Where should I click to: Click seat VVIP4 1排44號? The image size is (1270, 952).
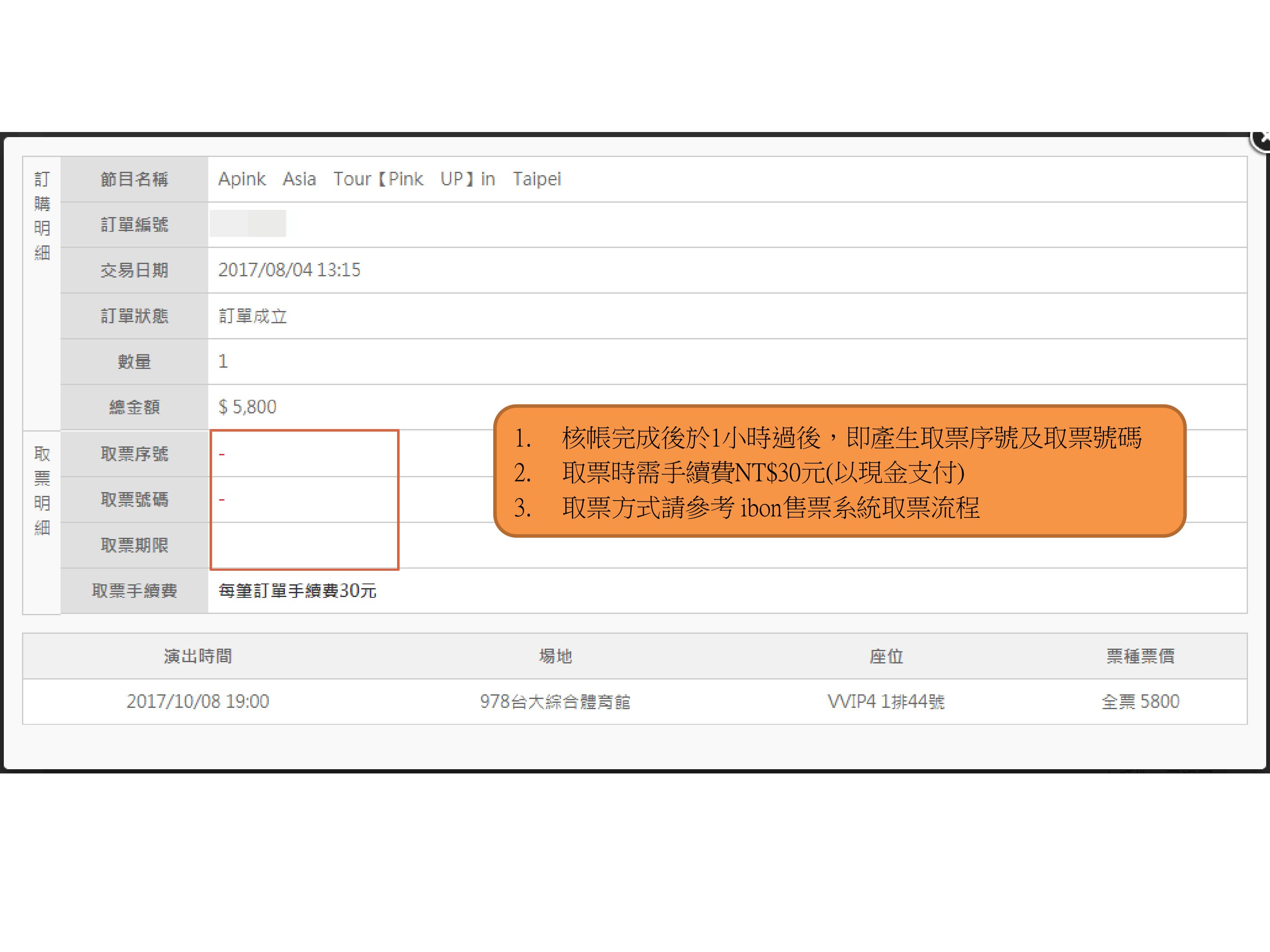pyautogui.click(x=886, y=701)
